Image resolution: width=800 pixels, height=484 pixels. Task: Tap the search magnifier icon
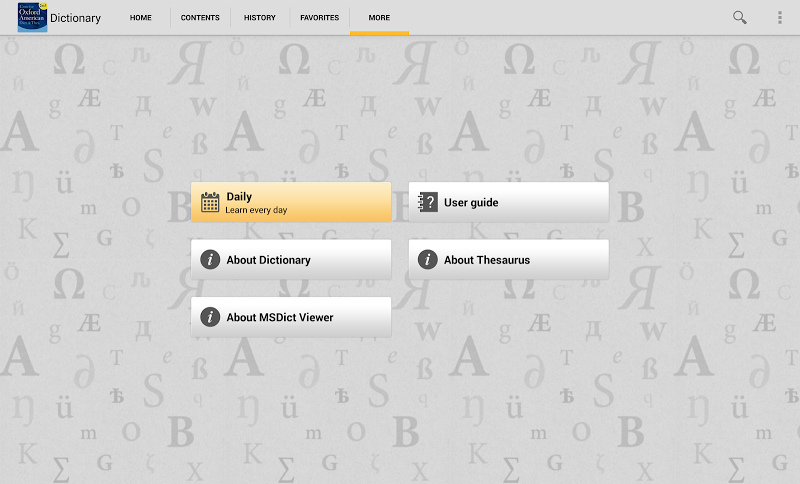coord(740,17)
